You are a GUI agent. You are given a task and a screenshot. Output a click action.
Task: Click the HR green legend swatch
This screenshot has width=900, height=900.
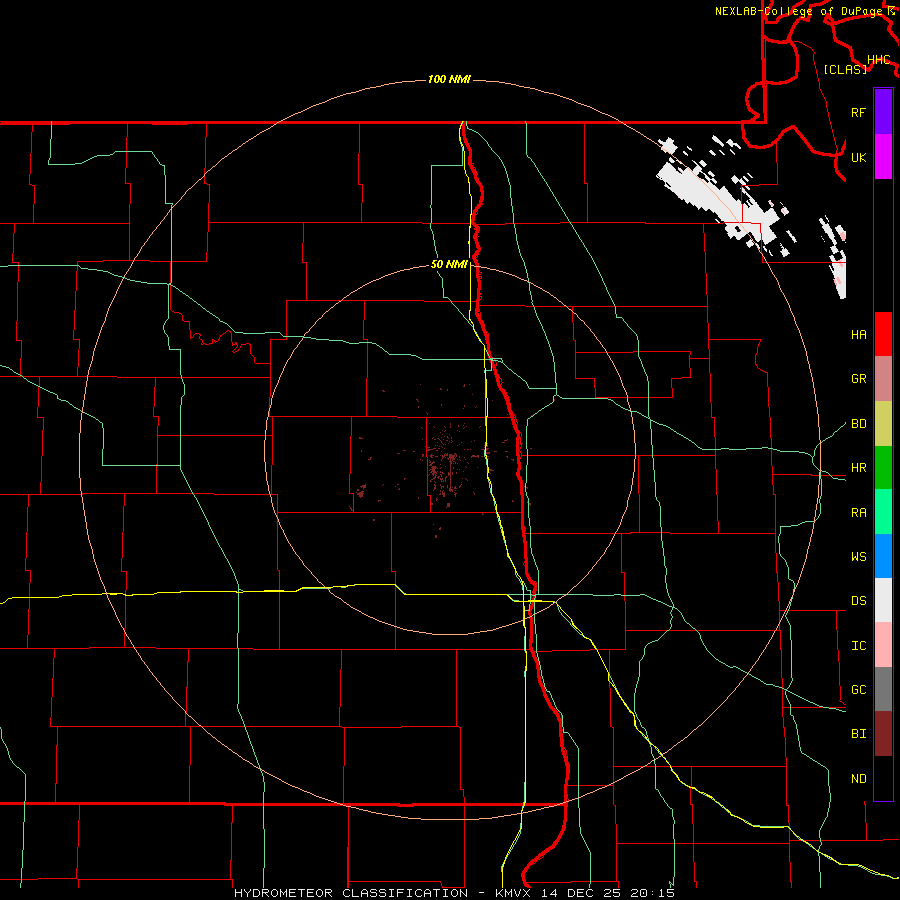(883, 467)
